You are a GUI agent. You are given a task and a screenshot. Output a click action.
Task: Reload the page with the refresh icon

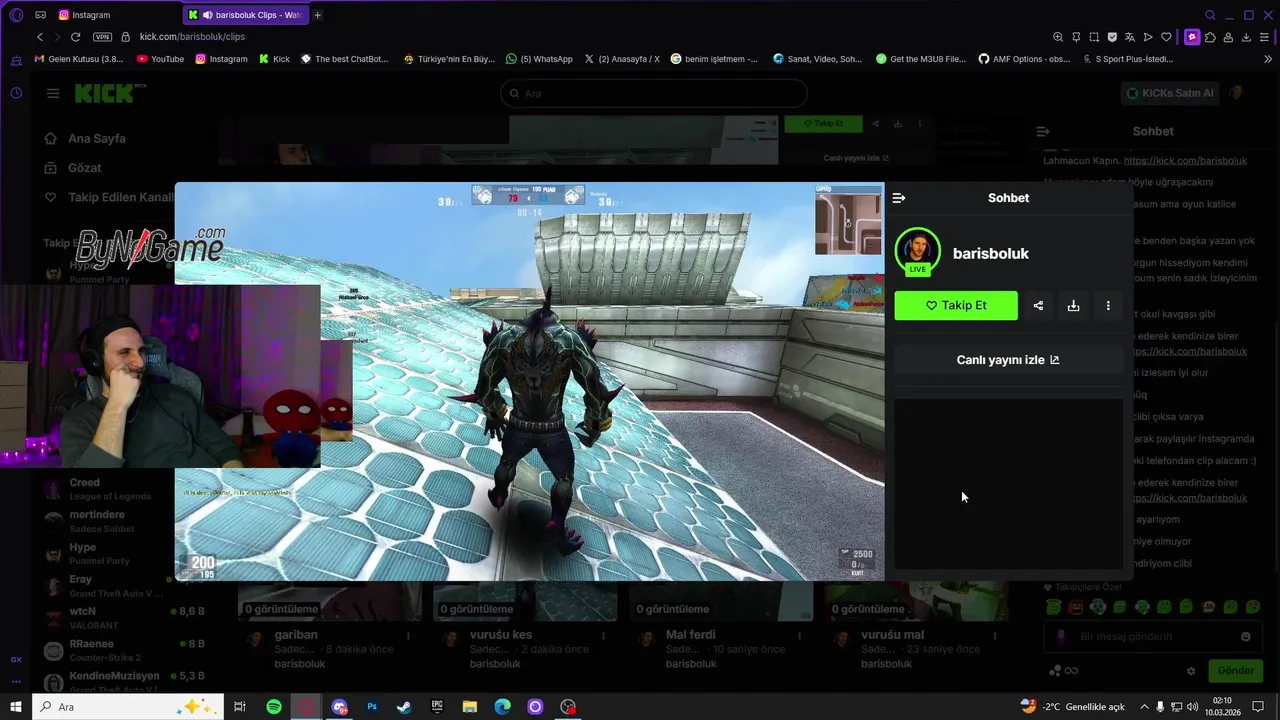[x=75, y=37]
